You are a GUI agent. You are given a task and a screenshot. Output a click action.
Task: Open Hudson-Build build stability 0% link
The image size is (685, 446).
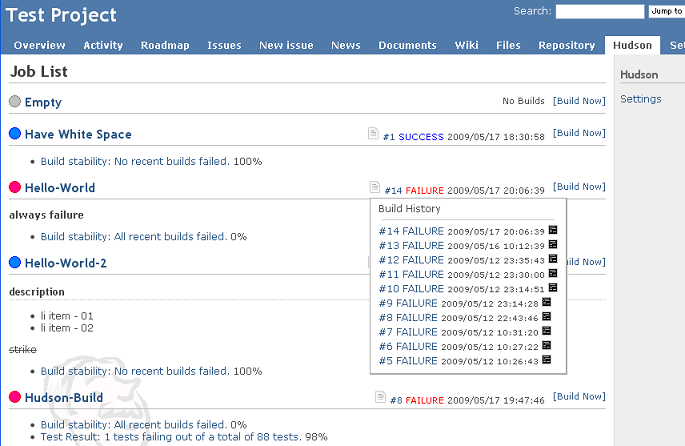point(134,425)
